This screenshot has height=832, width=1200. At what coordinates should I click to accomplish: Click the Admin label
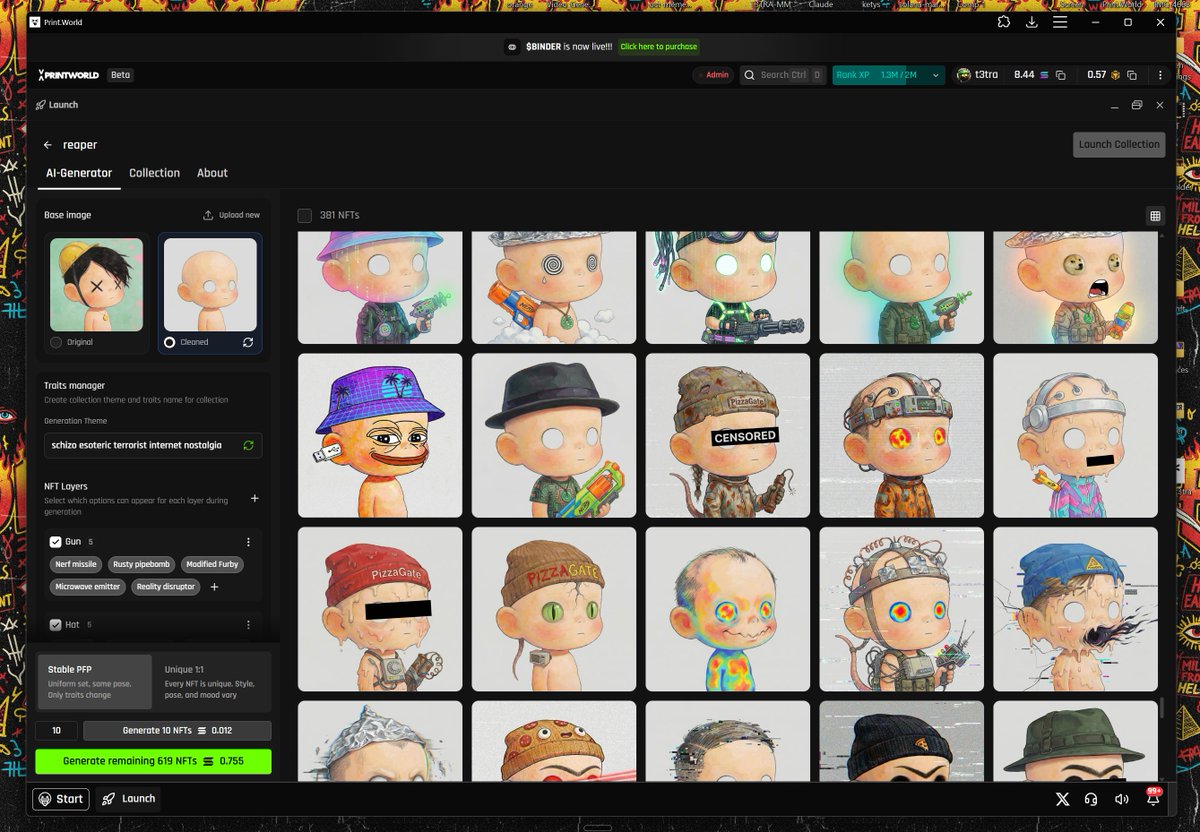point(712,75)
